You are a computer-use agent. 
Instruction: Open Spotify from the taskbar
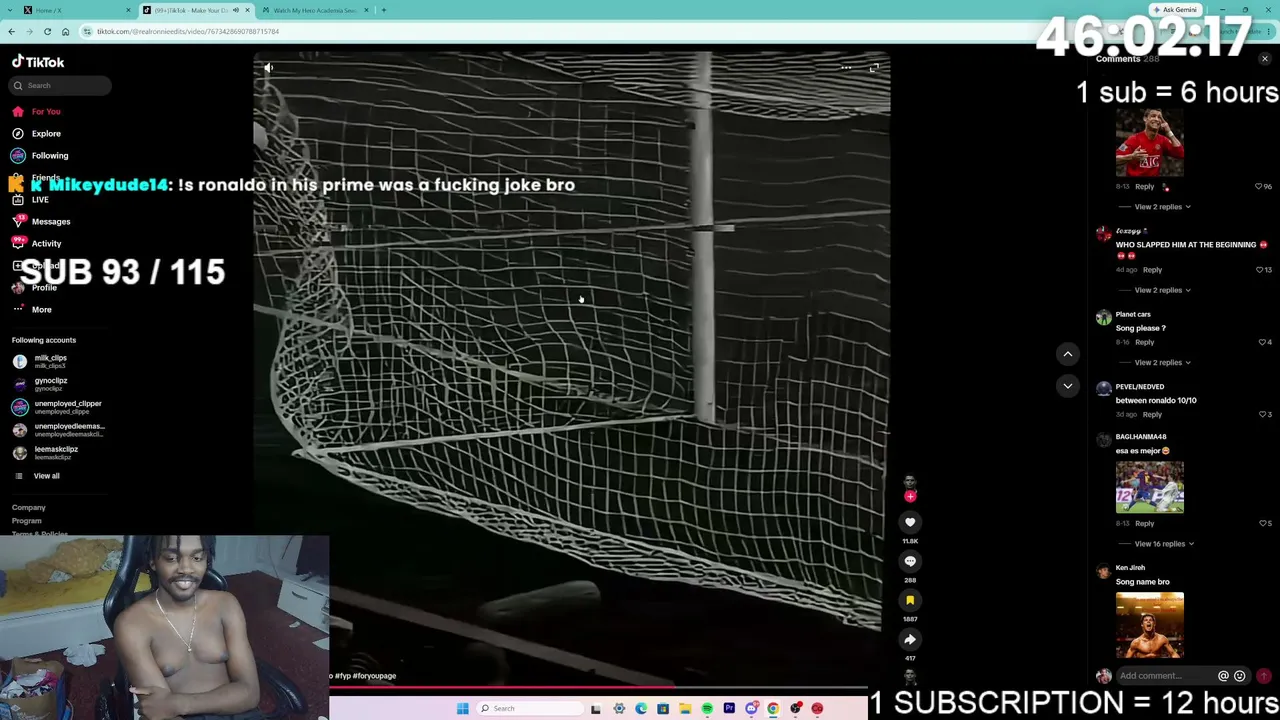[x=707, y=709]
